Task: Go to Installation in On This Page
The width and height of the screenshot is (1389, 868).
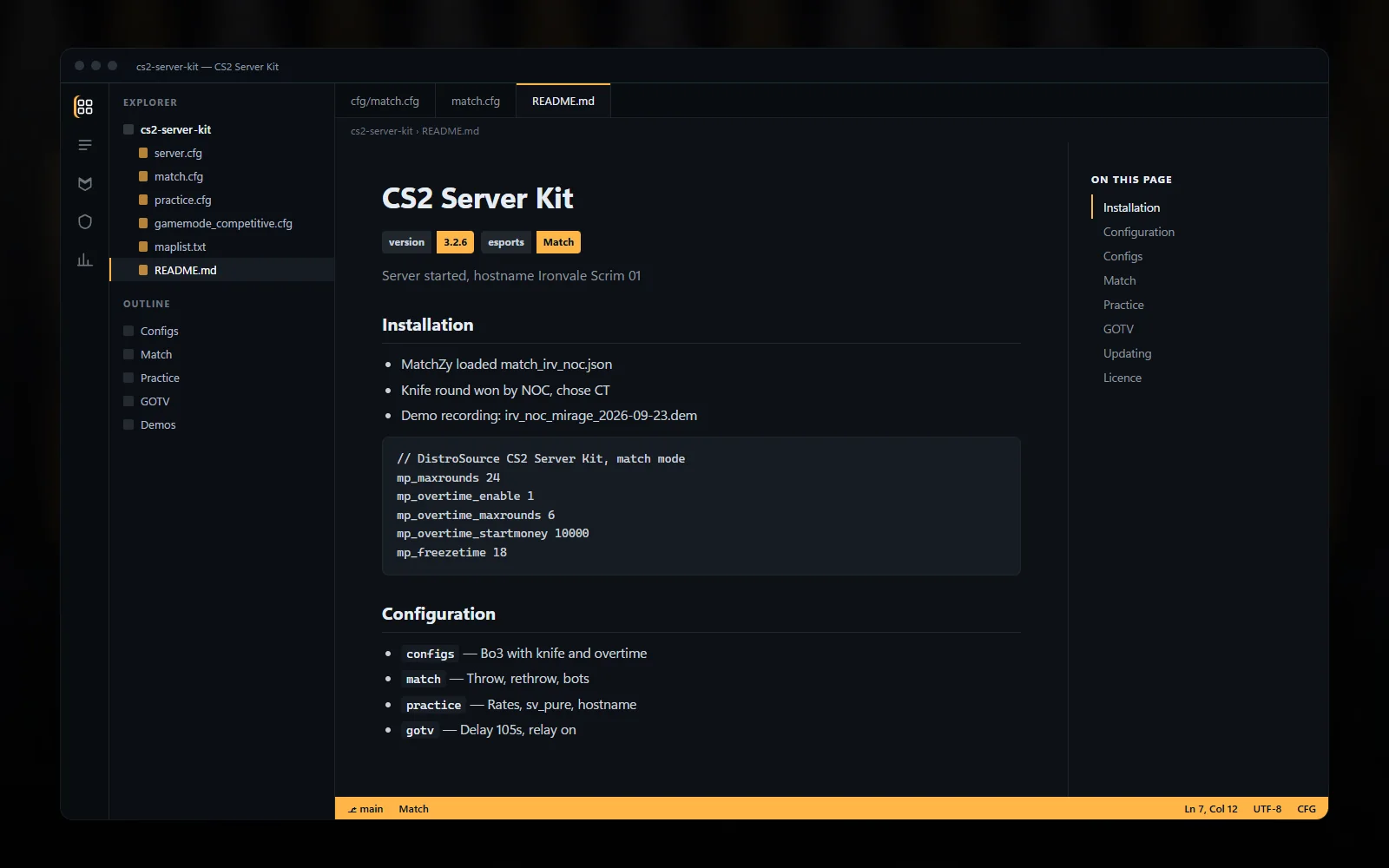Action: pyautogui.click(x=1131, y=207)
